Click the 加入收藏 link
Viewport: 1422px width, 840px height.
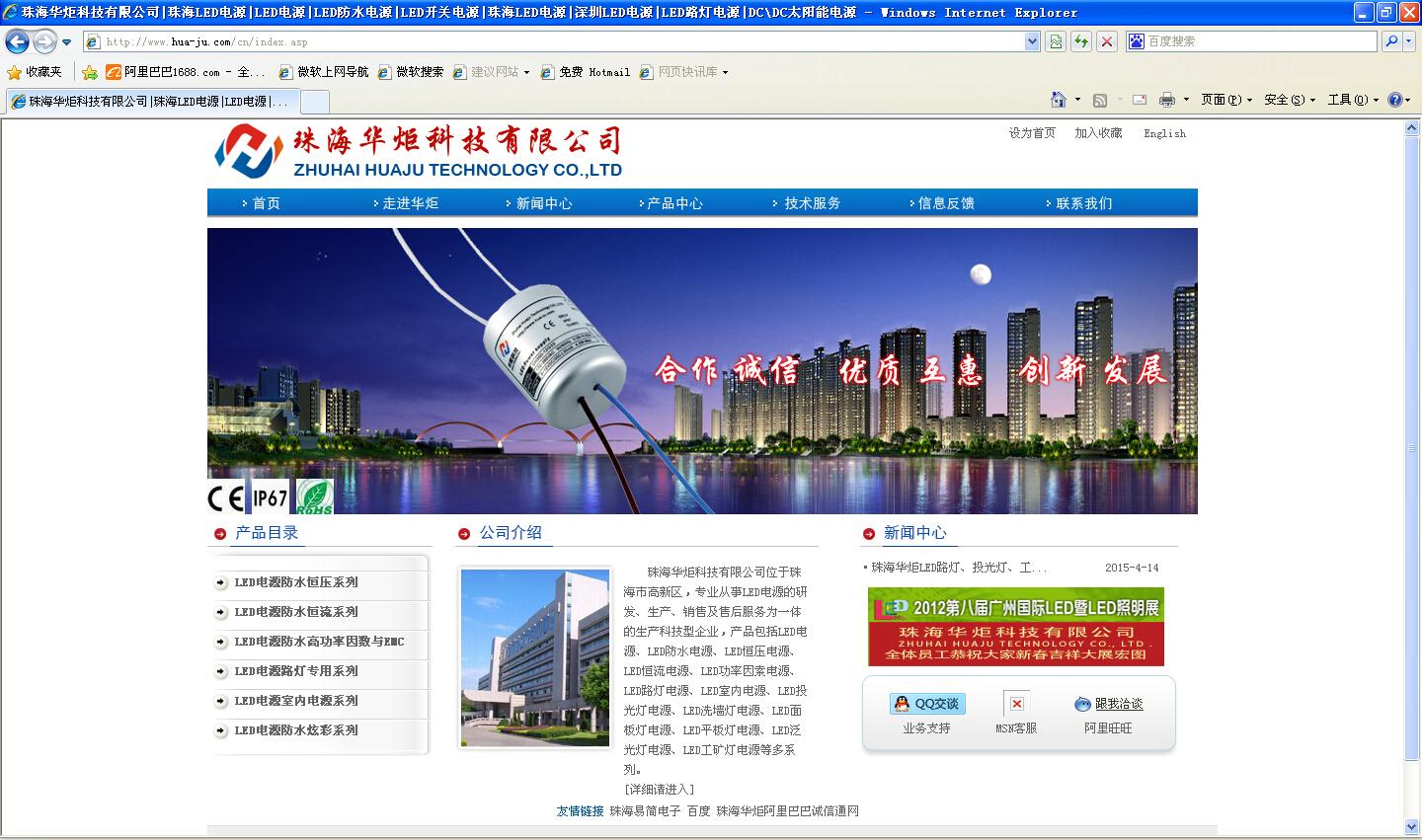pos(1098,133)
